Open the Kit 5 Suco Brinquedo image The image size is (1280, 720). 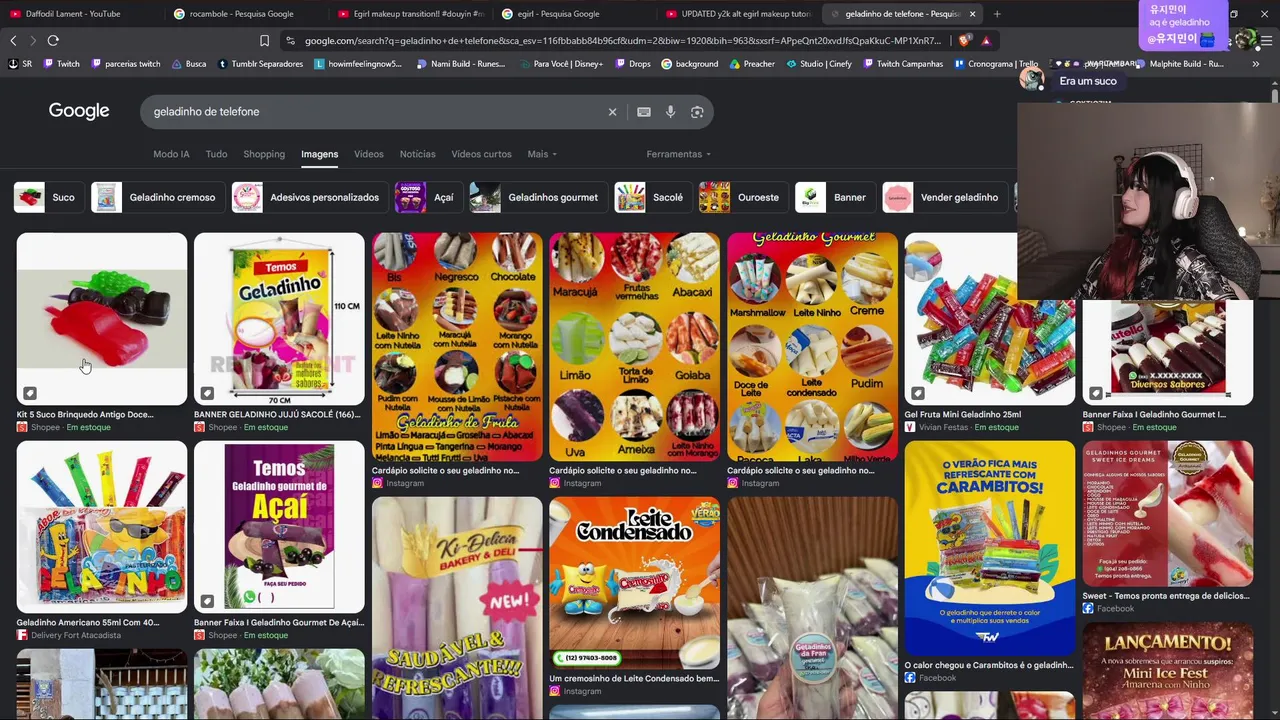click(101, 319)
